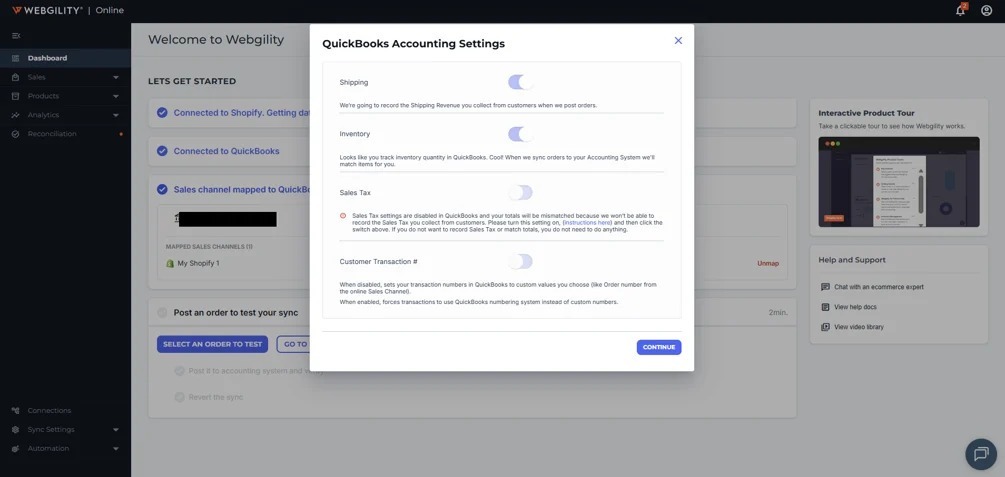This screenshot has height=477, width=1005.
Task: Expand the Sales dropdown arrow
Action: point(116,78)
